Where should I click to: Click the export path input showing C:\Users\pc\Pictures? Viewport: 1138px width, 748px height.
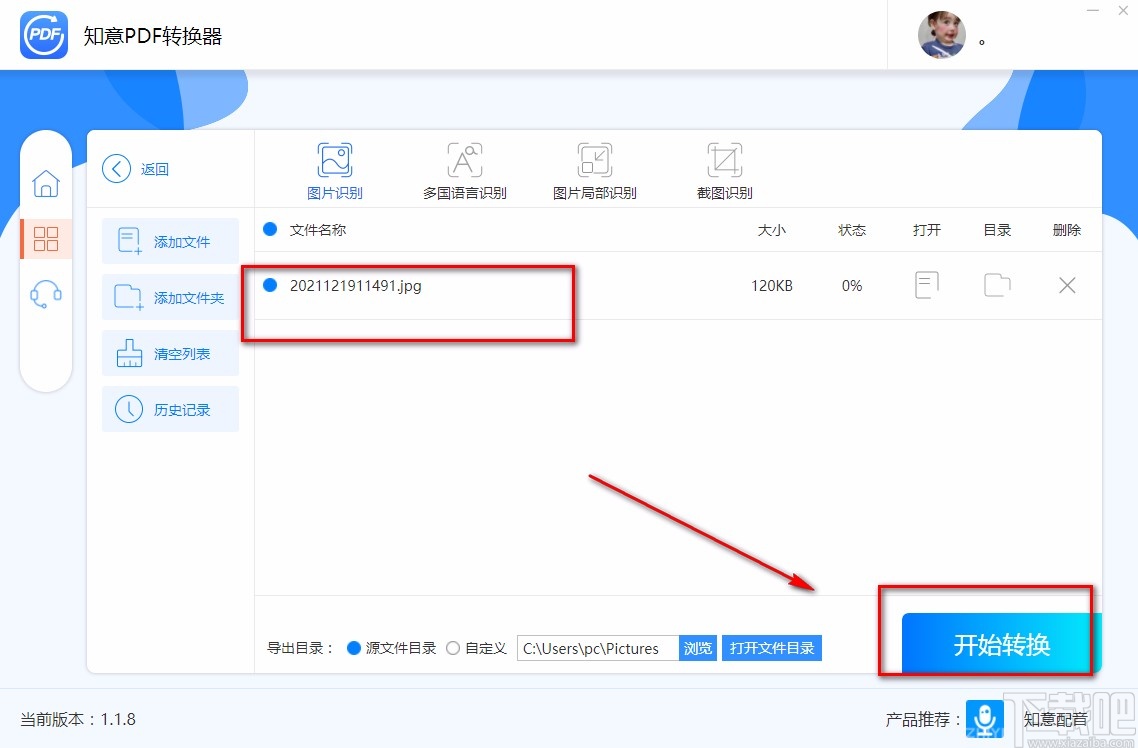pos(595,647)
